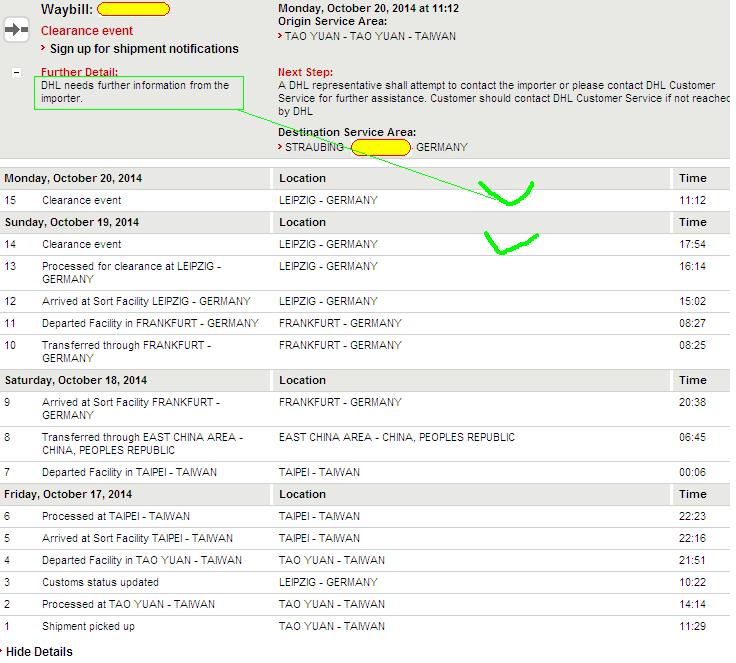Click the 06:45 time value
Viewport: 736px width, 663px height.
(692, 438)
